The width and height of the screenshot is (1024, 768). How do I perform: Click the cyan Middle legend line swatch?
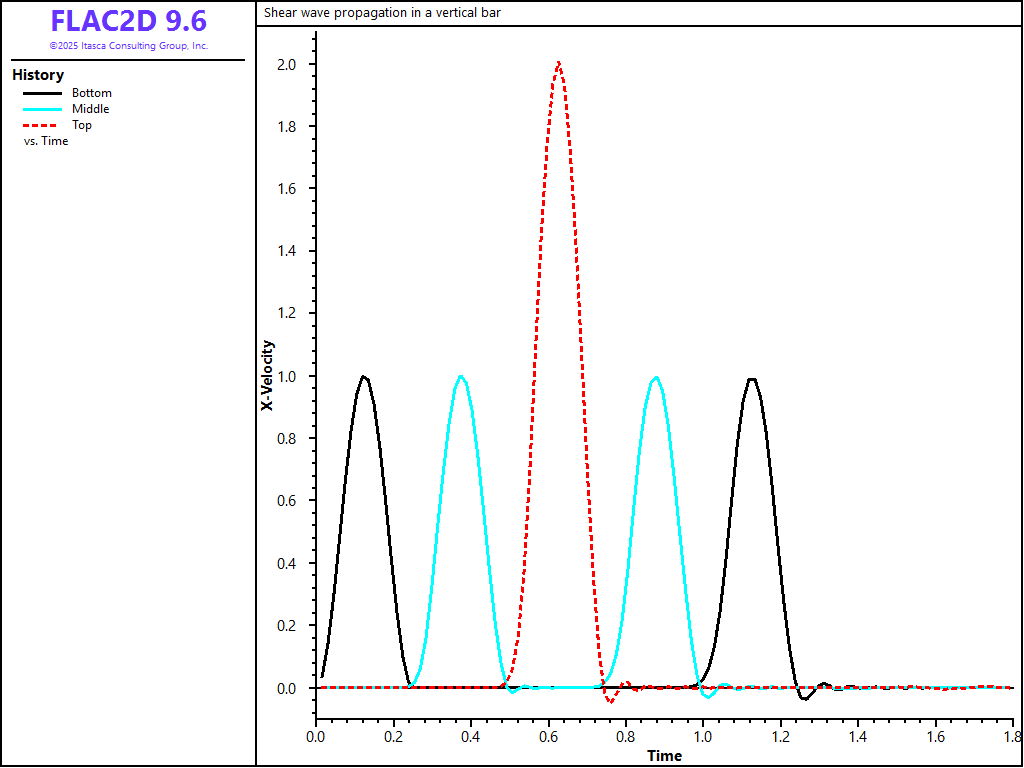pos(43,109)
